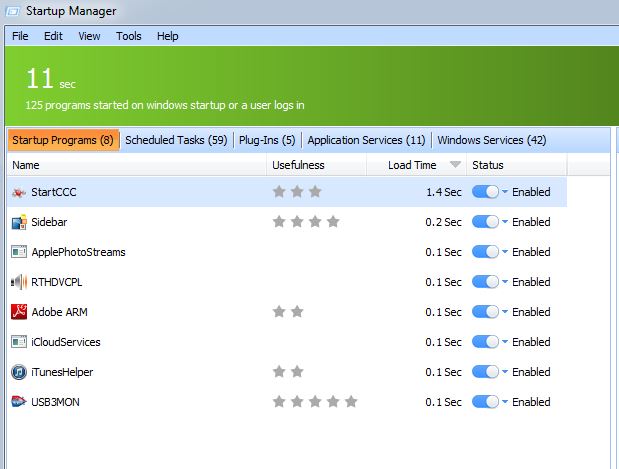Open the Edit menu
This screenshot has width=619, height=469.
53,36
